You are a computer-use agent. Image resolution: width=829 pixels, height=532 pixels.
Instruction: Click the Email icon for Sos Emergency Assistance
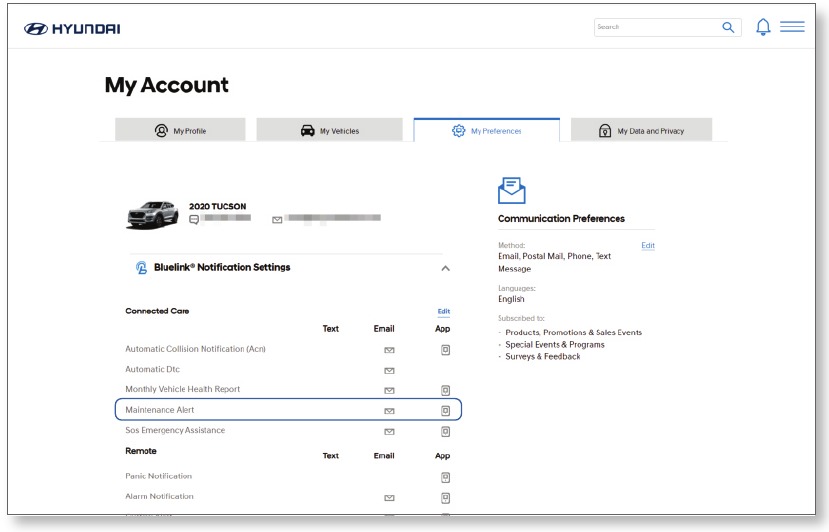tap(389, 432)
